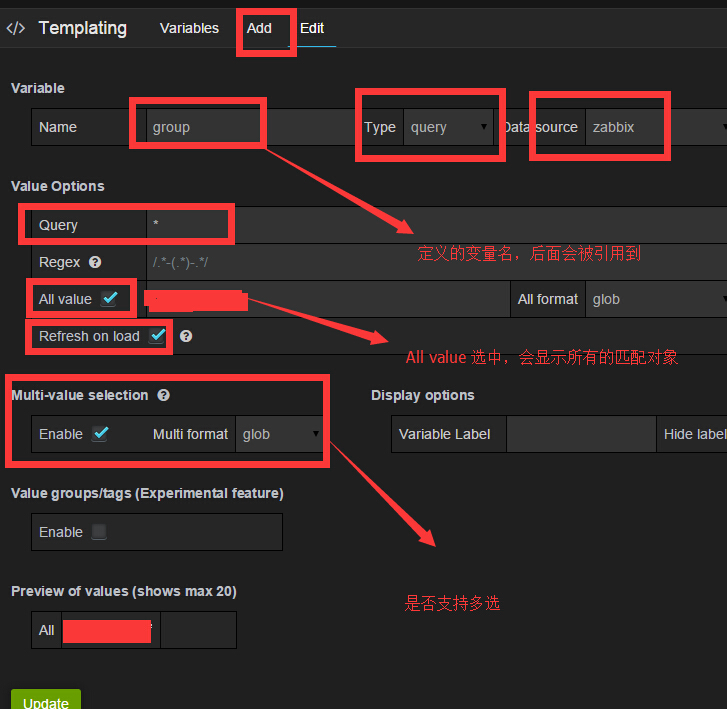Image resolution: width=727 pixels, height=709 pixels.
Task: Switch to the Add tab
Action: 259,28
